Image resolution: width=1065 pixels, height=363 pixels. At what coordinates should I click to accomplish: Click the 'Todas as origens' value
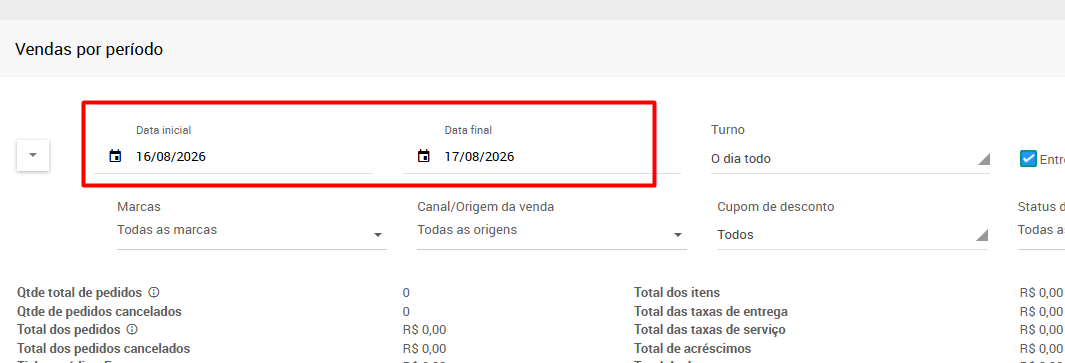[467, 230]
